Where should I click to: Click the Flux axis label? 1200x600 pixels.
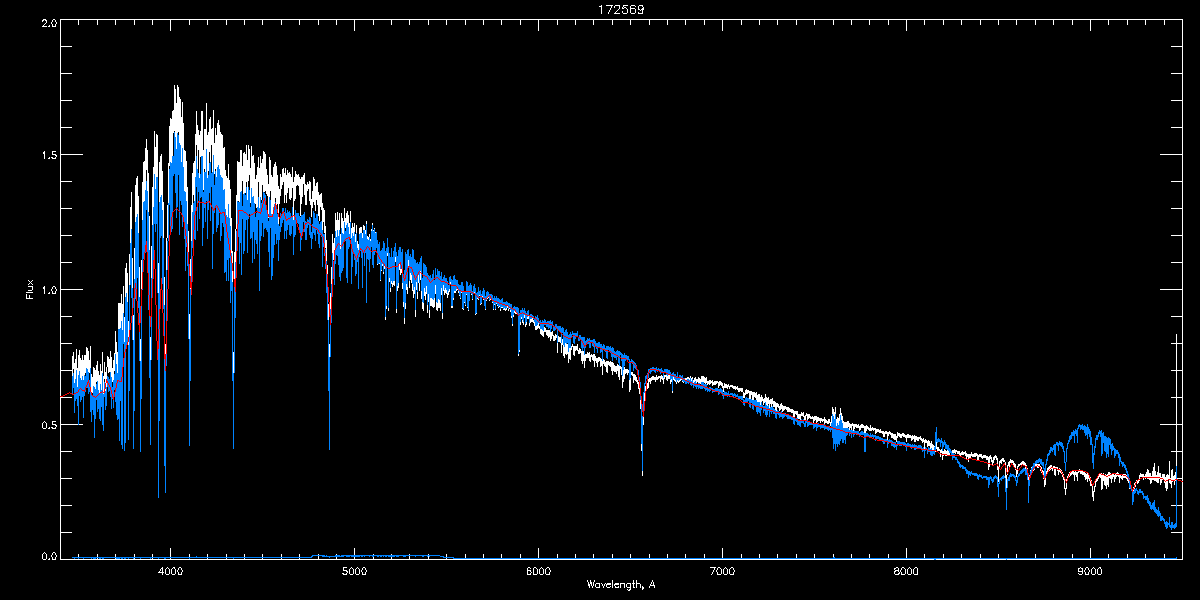pyautogui.click(x=29, y=288)
